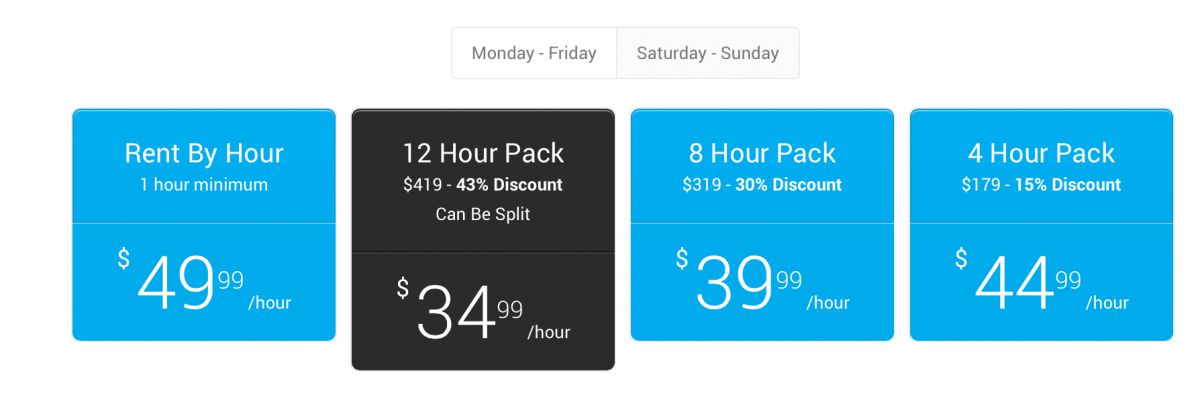Screen dimensions: 1200x420
Task: Click the 8 Hour Pack title
Action: [x=762, y=153]
